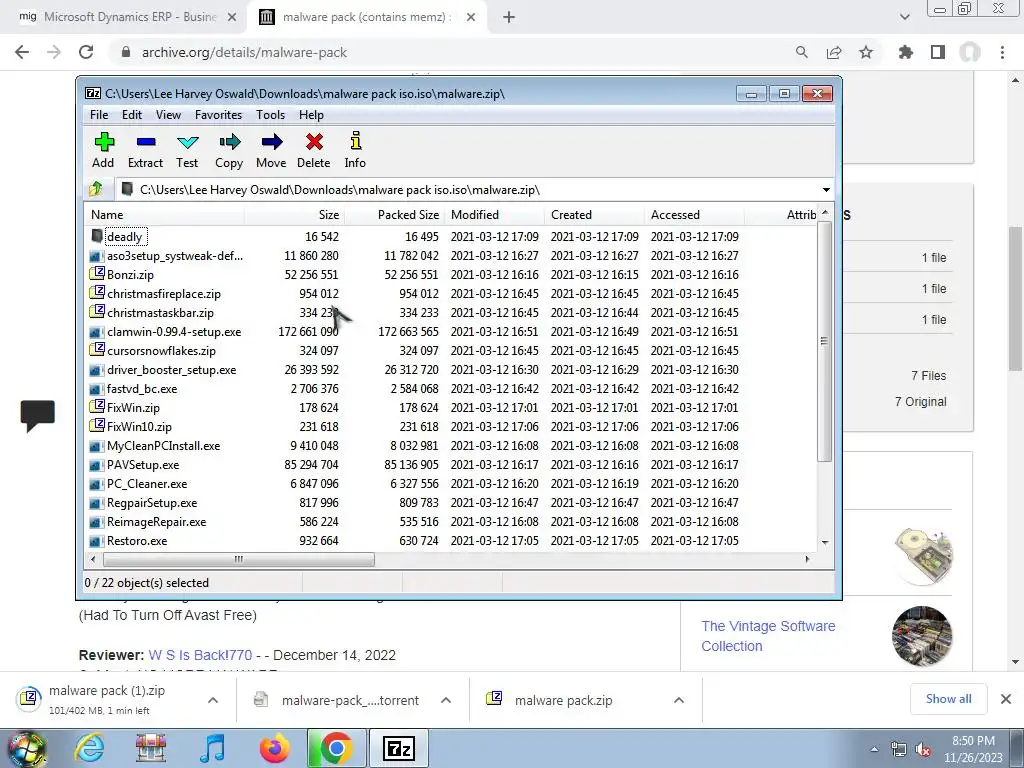This screenshot has height=768, width=1024.
Task: Open Chrome's tab search chevron
Action: (904, 17)
